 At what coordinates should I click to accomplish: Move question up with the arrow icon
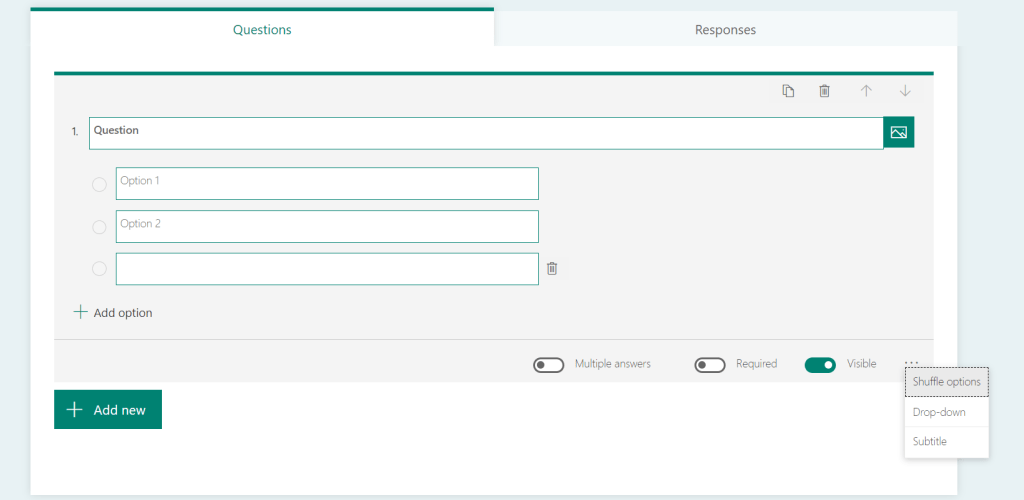866,91
